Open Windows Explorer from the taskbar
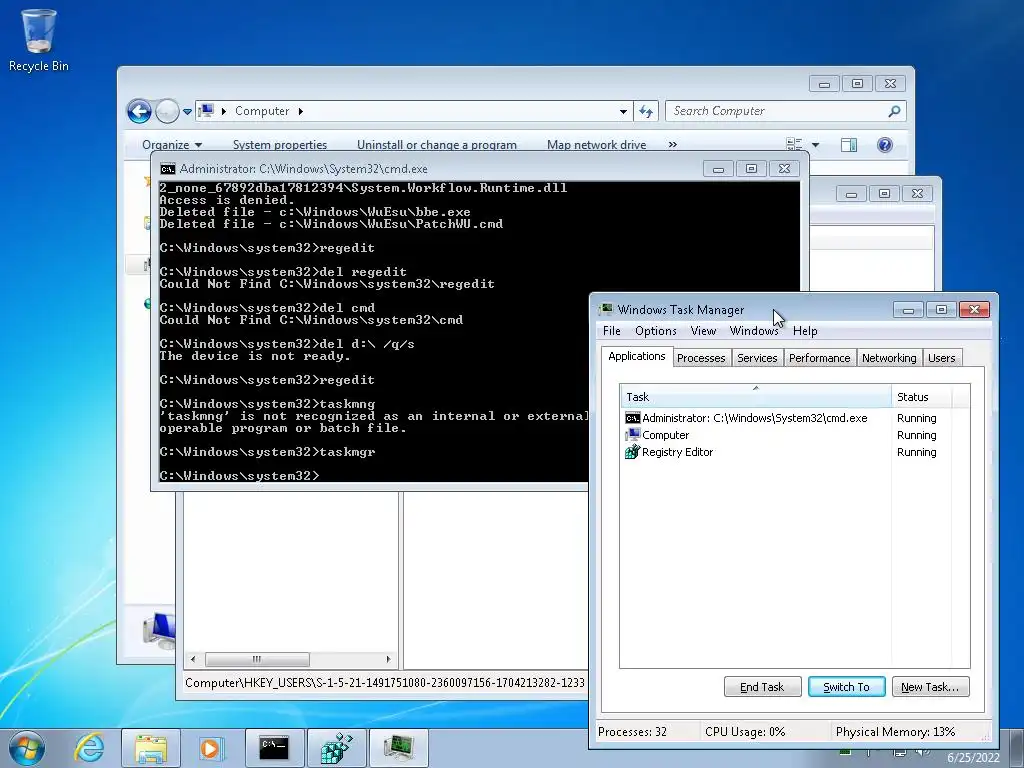The height and width of the screenshot is (768, 1024). click(x=151, y=748)
